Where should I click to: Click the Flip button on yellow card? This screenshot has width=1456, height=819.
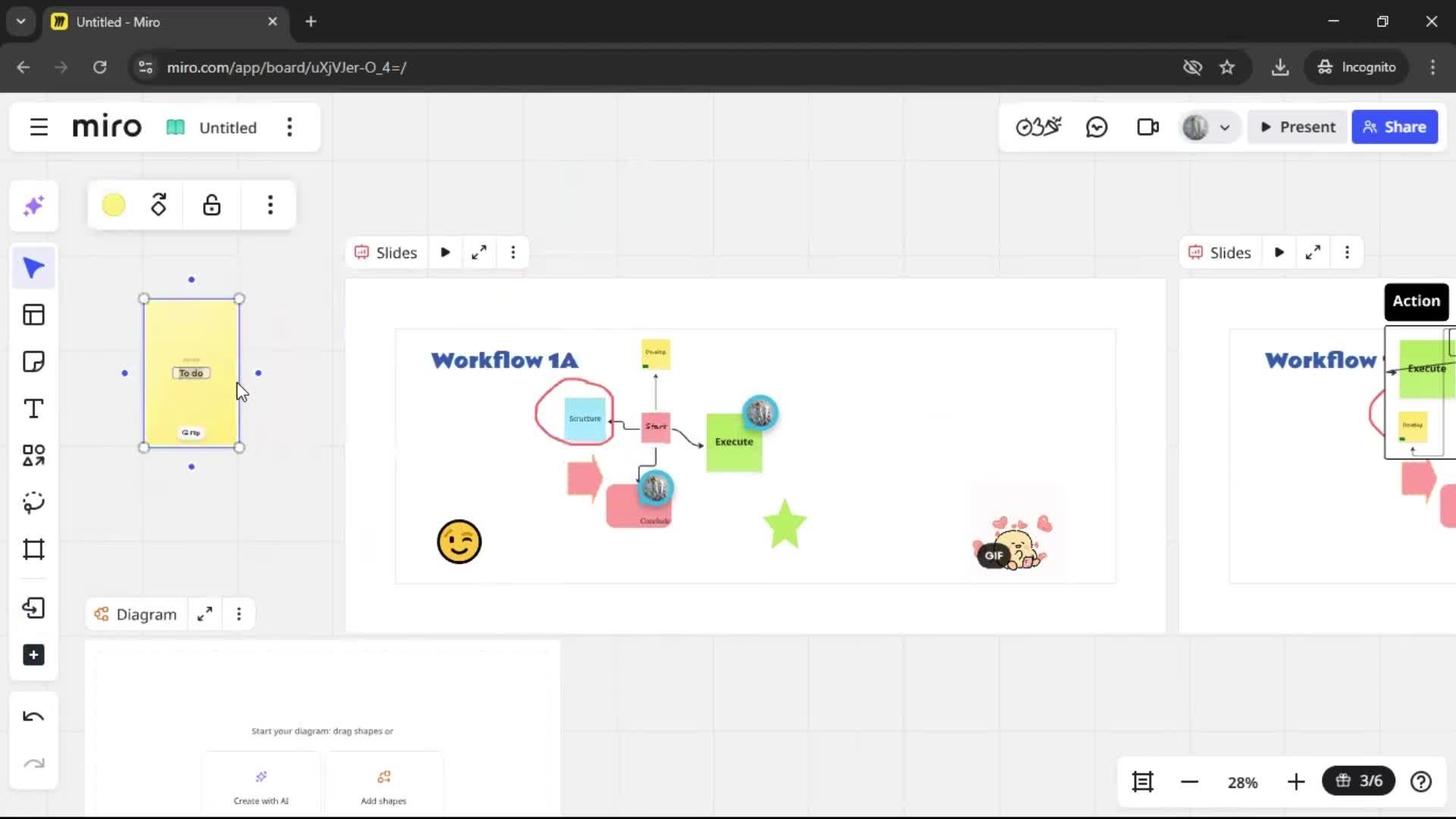tap(191, 433)
